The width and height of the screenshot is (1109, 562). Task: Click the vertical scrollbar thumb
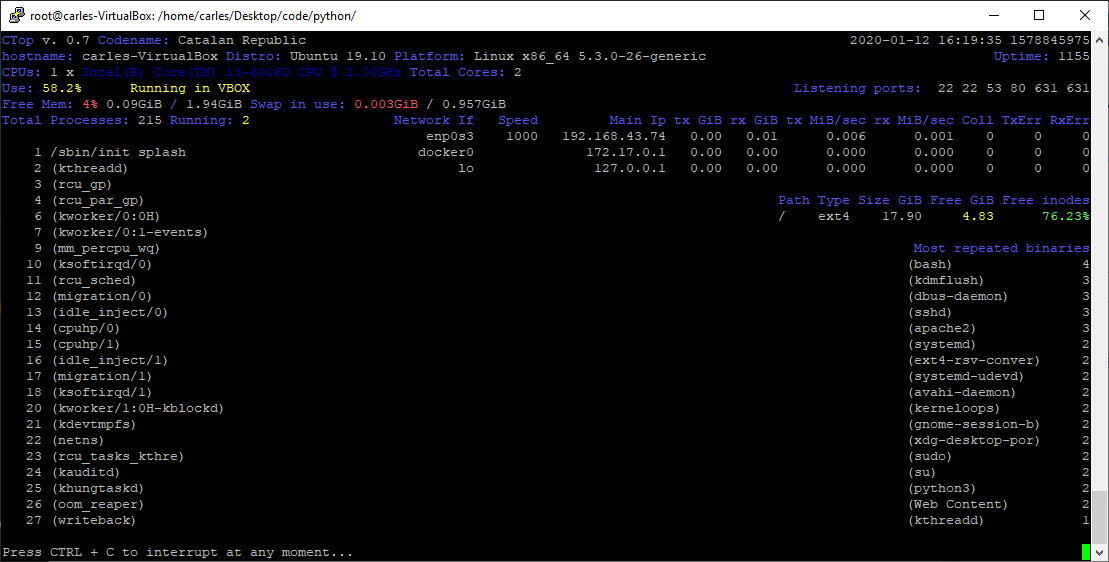[x=1099, y=516]
